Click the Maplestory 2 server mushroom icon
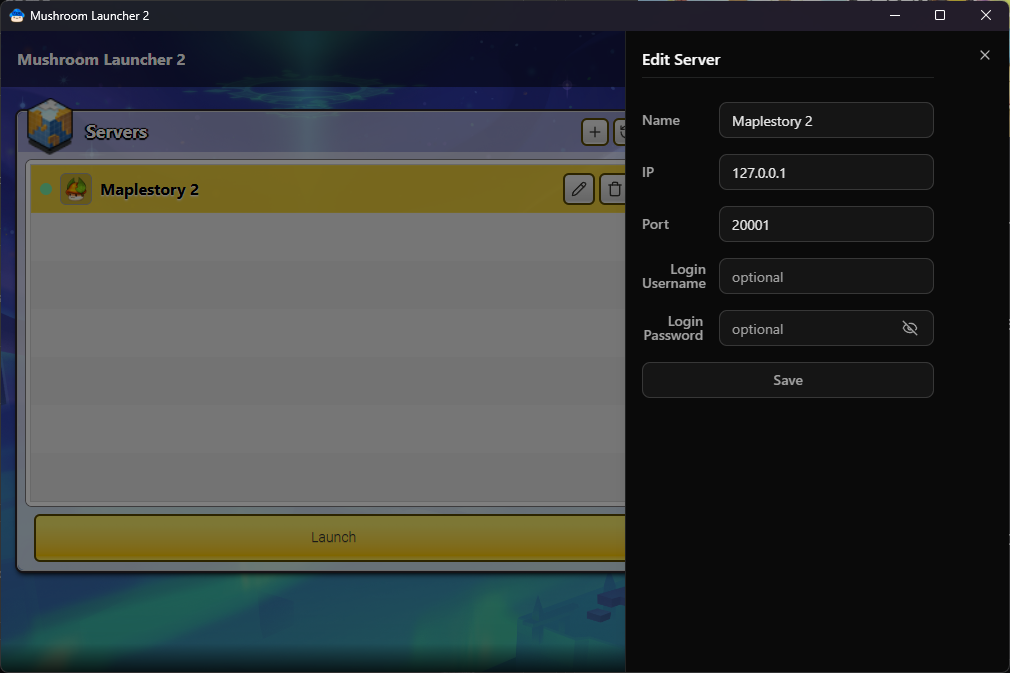The image size is (1010, 673). pos(76,189)
